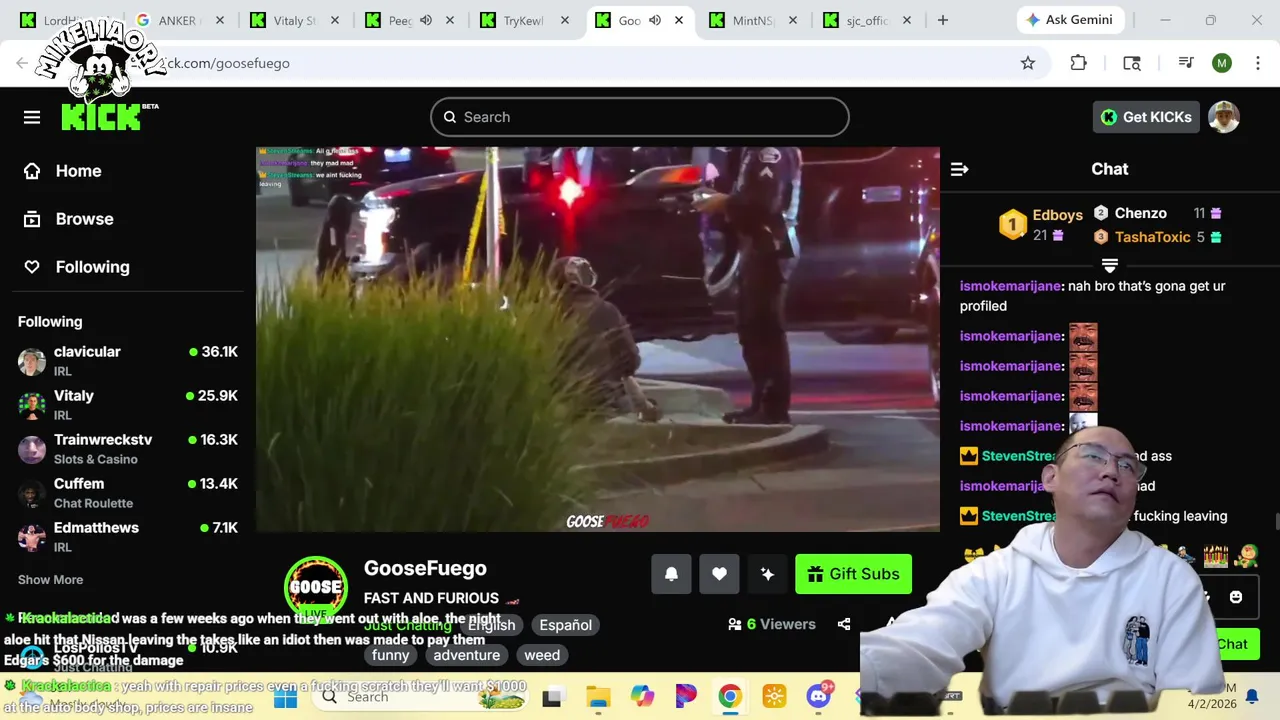Click the magnifier icon in the Kick search bar
Screen dimensions: 1280x720
click(x=450, y=117)
